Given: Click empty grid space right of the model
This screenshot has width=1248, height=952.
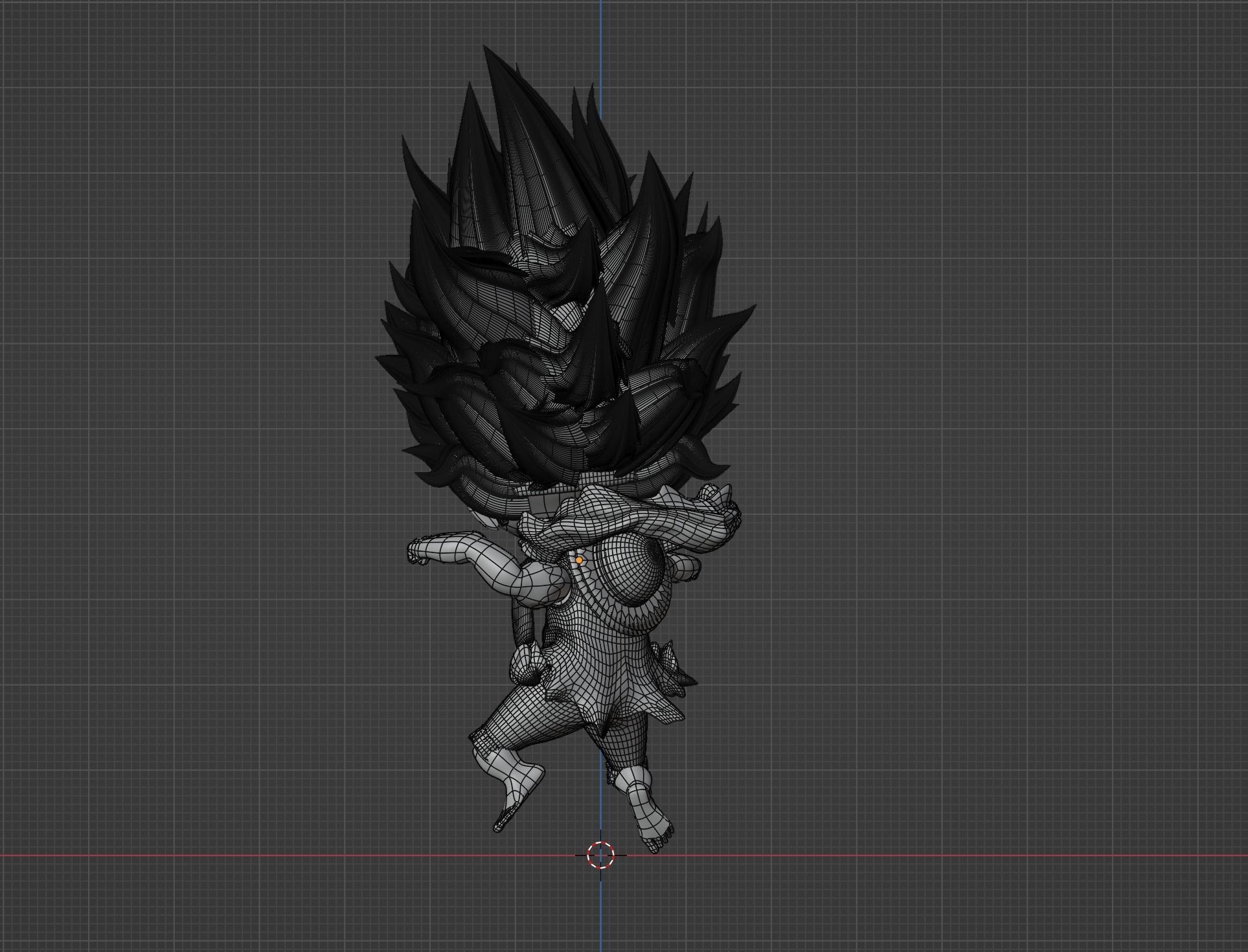Looking at the screenshot, I should pos(971,453).
